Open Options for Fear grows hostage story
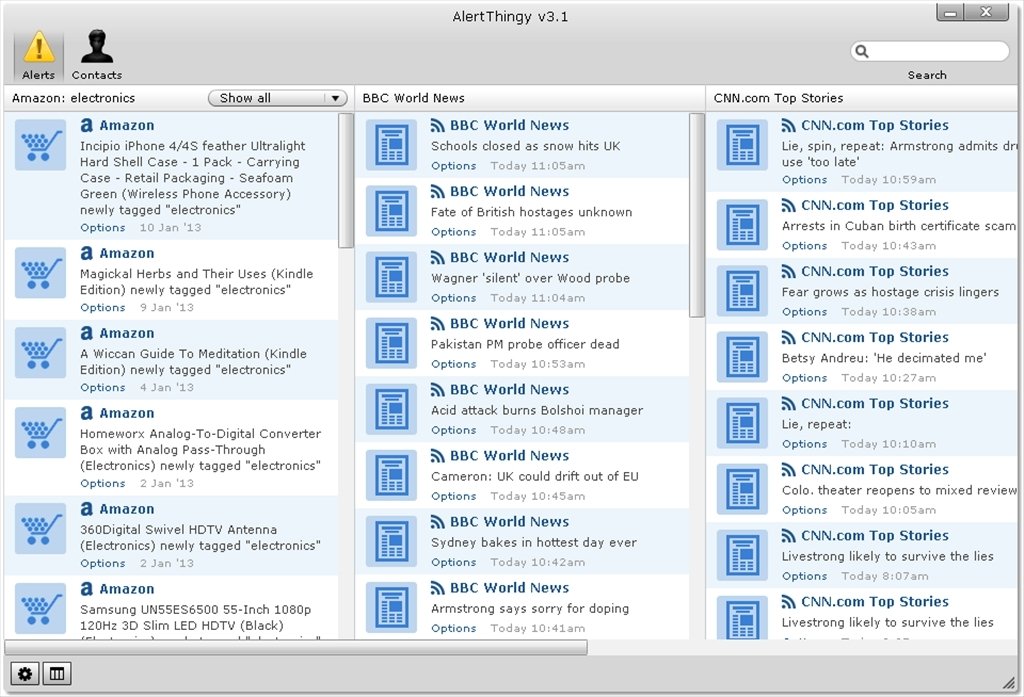1024x697 pixels. [805, 312]
